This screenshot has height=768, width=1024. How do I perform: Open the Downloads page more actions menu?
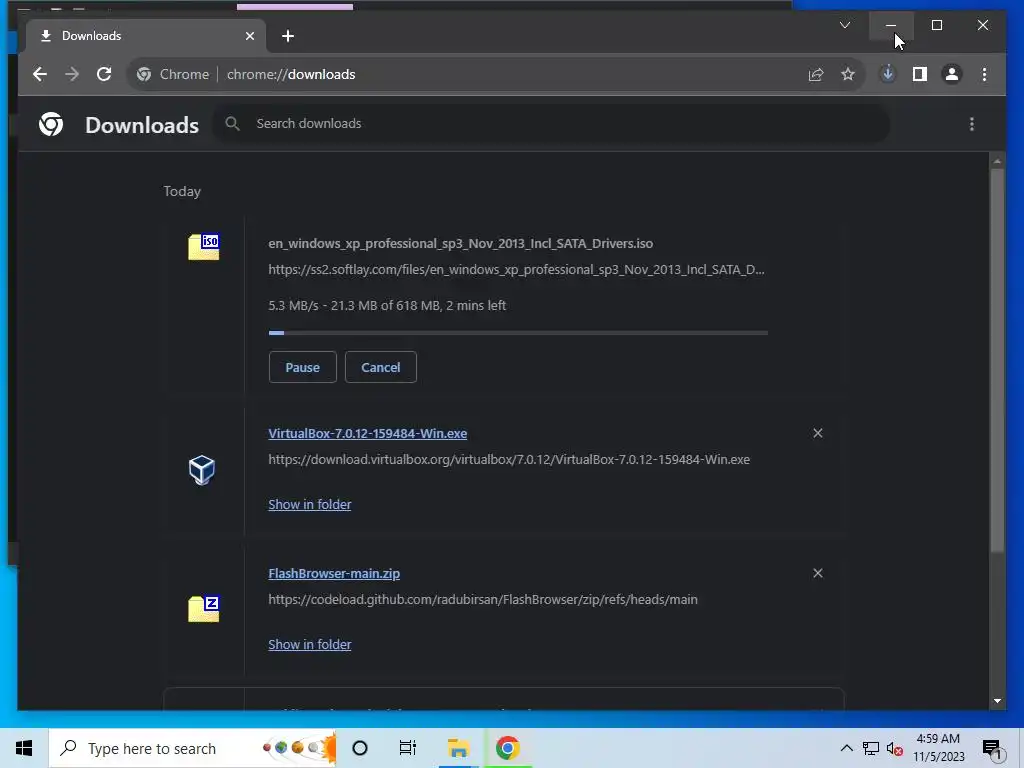972,124
